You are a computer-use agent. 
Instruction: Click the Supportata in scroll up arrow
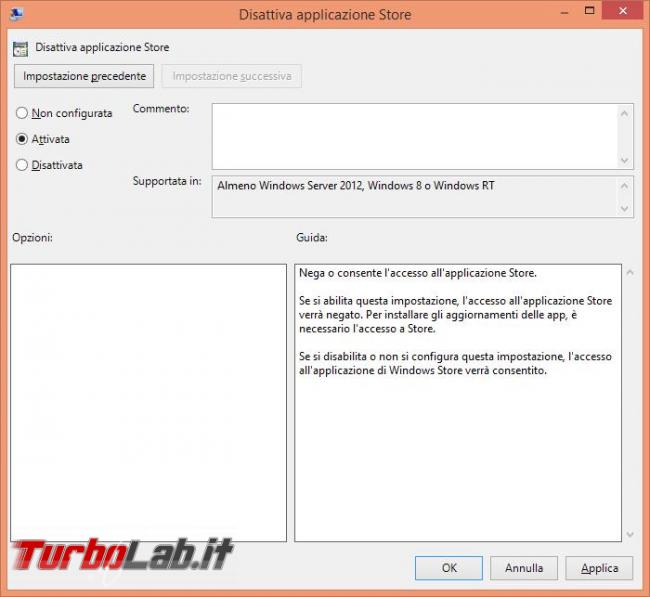625,186
